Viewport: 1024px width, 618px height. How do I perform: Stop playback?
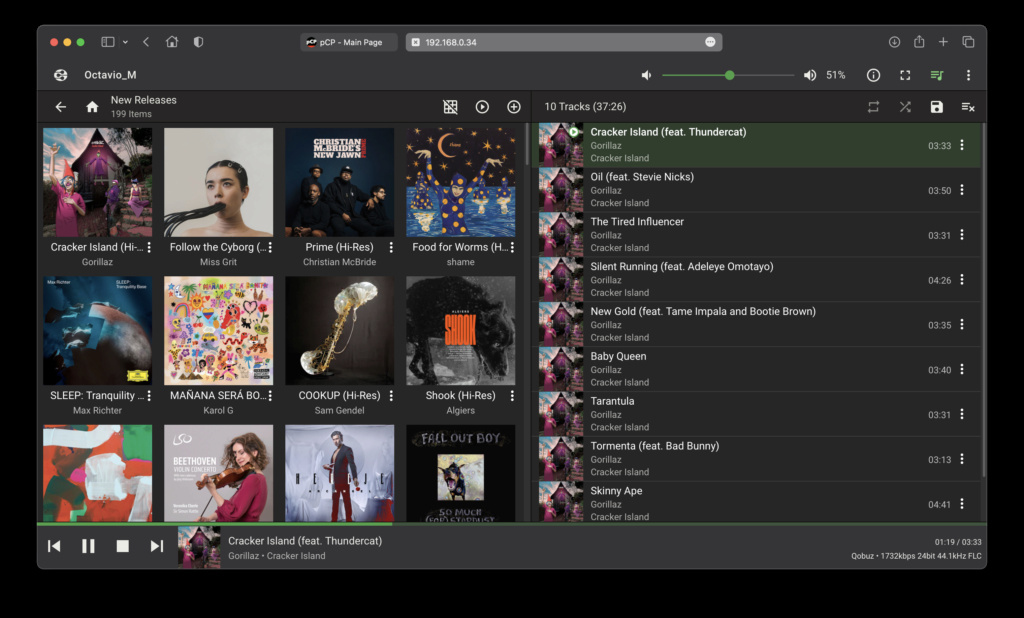point(122,545)
